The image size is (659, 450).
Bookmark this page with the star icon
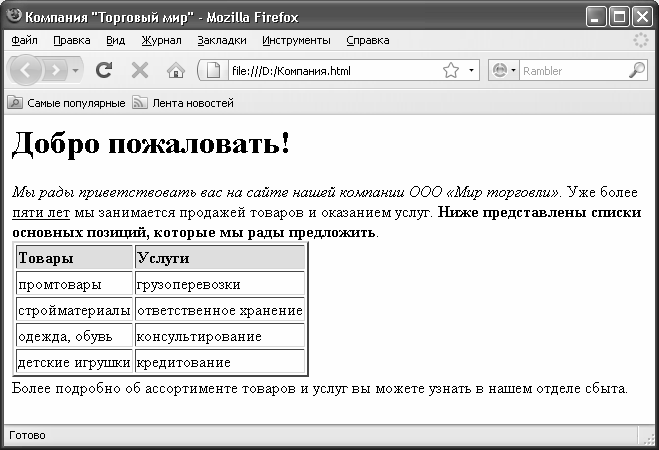pos(450,71)
